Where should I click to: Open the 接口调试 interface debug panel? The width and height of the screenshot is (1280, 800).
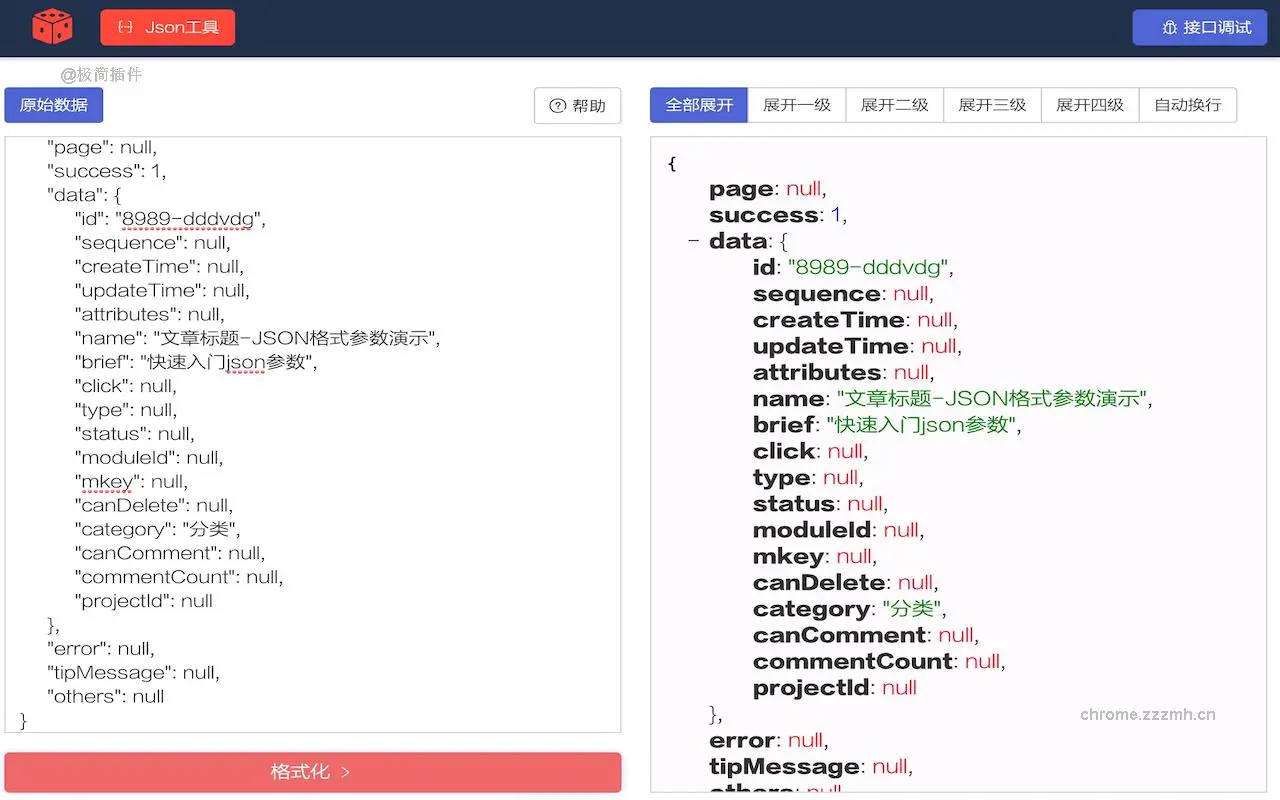click(1199, 27)
